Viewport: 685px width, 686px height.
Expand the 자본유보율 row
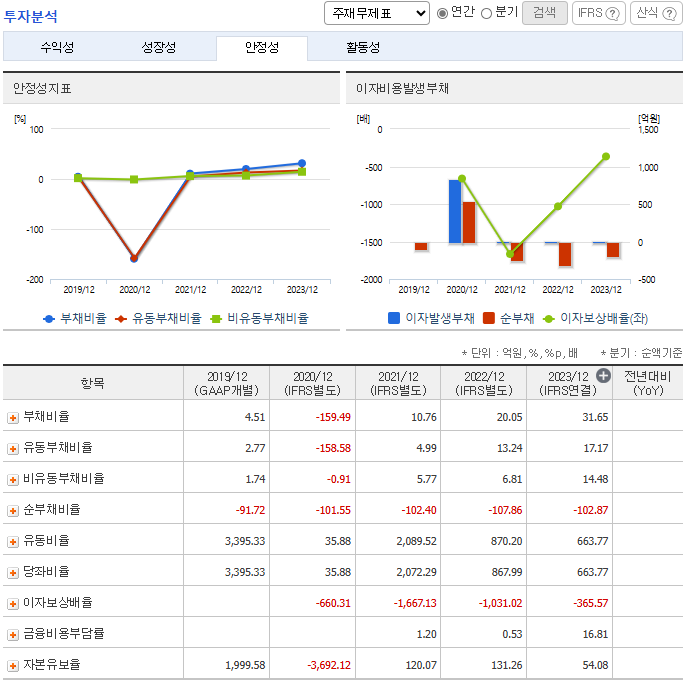(x=13, y=666)
